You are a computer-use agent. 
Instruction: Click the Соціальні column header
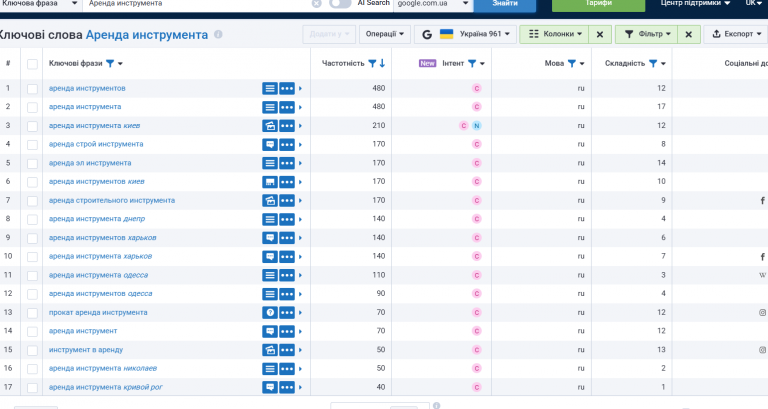pyautogui.click(x=745, y=63)
